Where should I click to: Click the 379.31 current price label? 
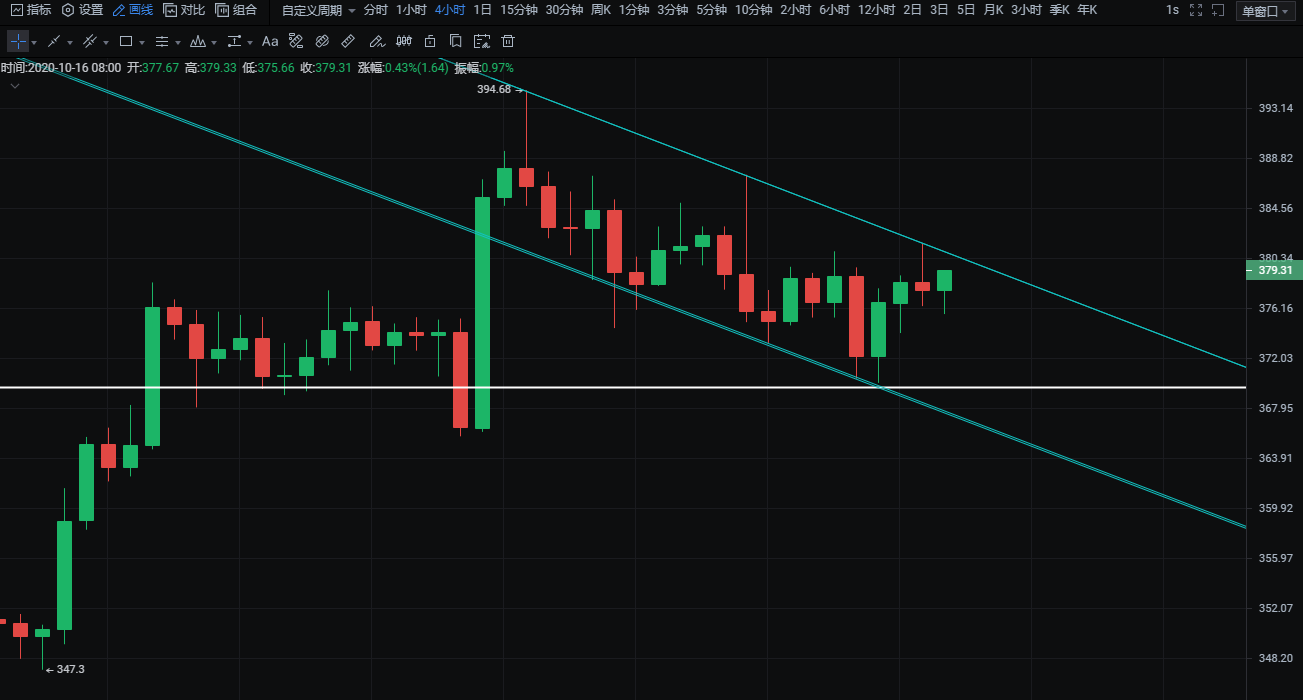(1274, 270)
